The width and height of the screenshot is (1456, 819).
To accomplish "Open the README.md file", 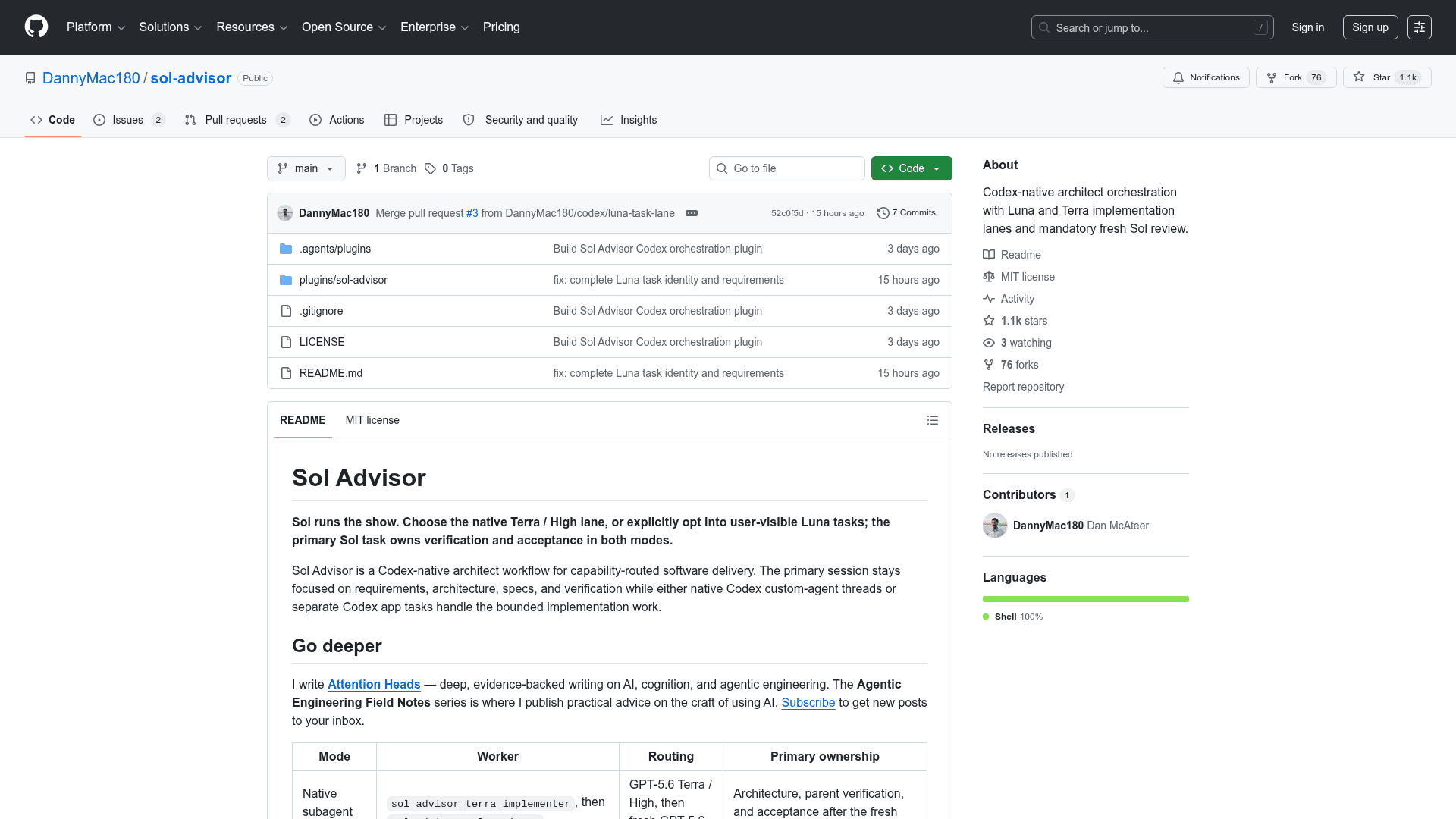I will (331, 373).
